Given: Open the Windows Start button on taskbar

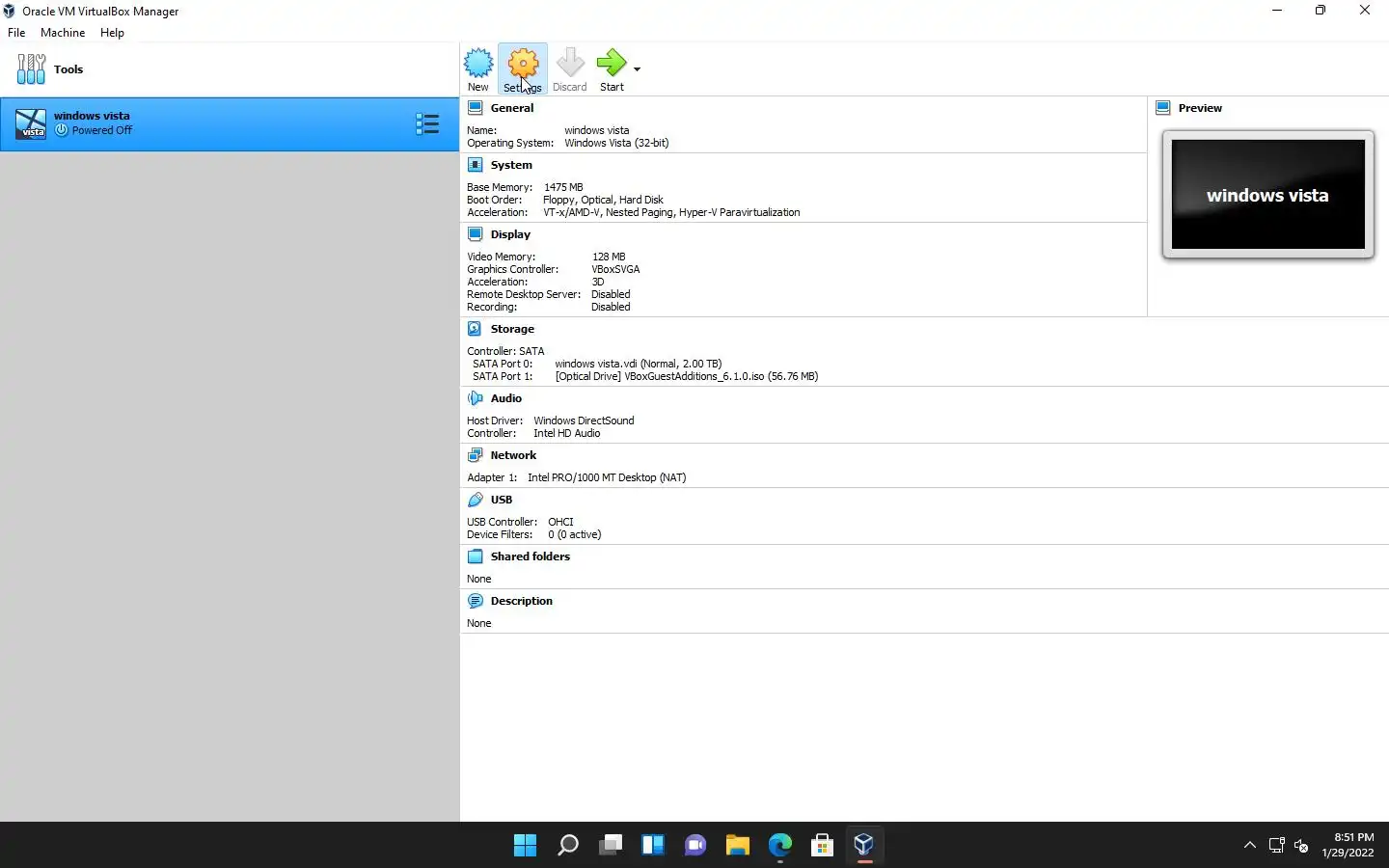Looking at the screenshot, I should (525, 845).
